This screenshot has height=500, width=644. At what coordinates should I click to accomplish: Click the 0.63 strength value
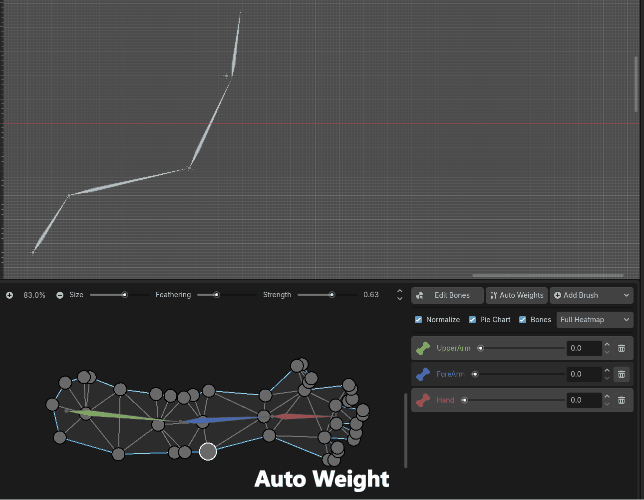click(x=371, y=295)
